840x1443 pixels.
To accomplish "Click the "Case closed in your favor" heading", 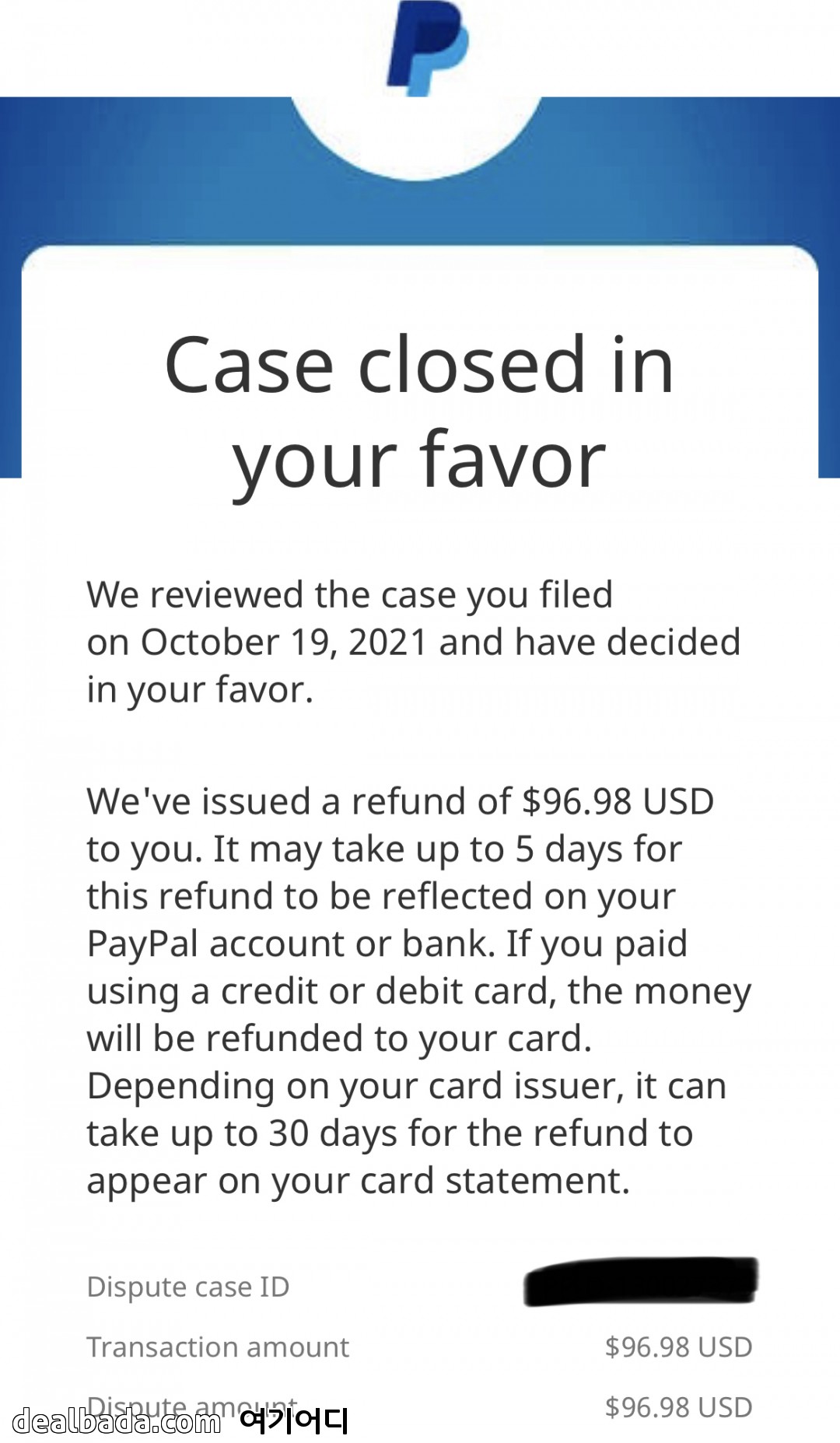I will click(419, 412).
